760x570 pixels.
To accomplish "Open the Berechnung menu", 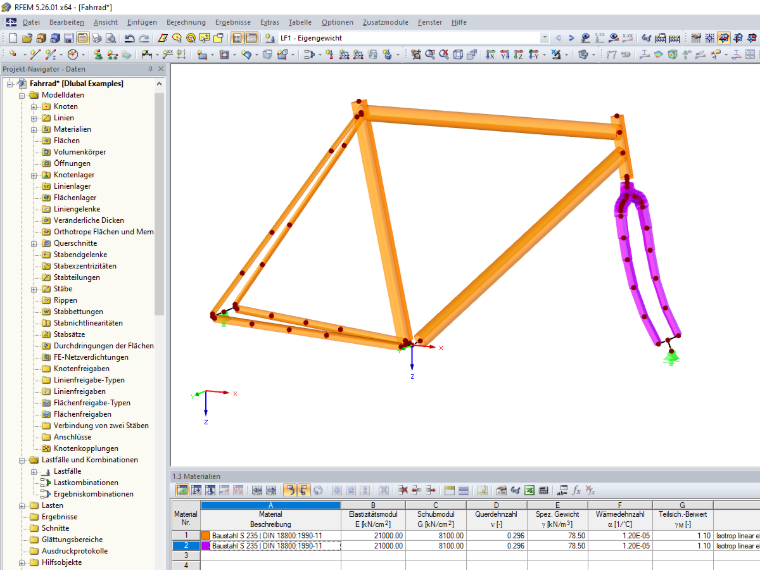I will click(186, 22).
